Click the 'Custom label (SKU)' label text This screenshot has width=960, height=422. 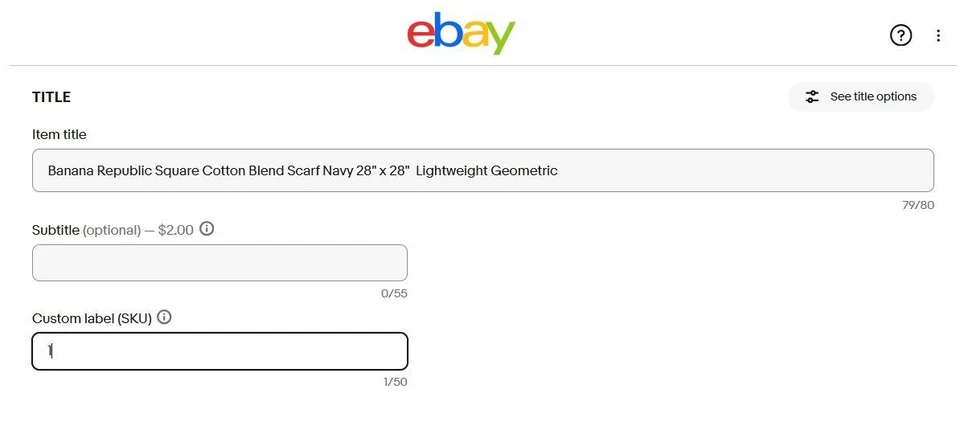coord(91,318)
